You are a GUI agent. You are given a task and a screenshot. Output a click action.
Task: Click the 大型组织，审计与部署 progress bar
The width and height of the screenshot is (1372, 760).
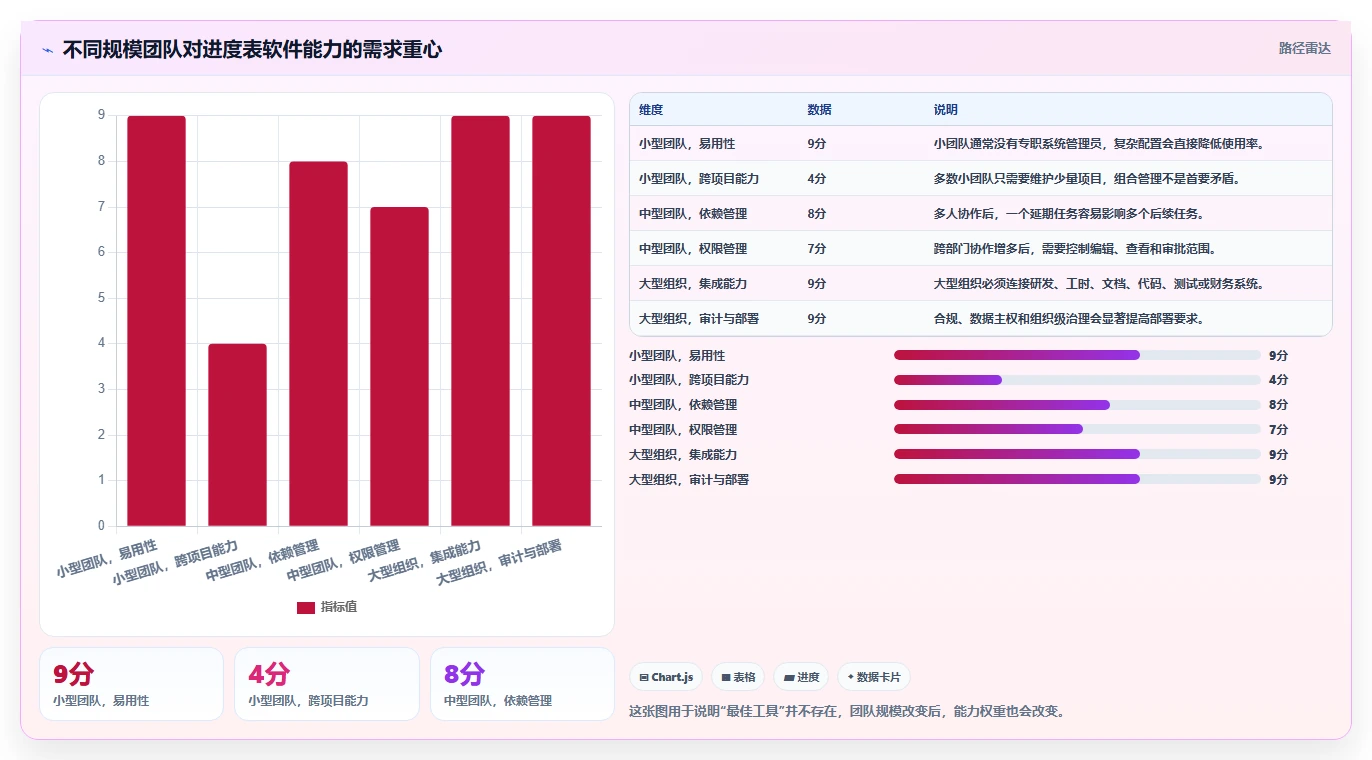(x=1077, y=479)
